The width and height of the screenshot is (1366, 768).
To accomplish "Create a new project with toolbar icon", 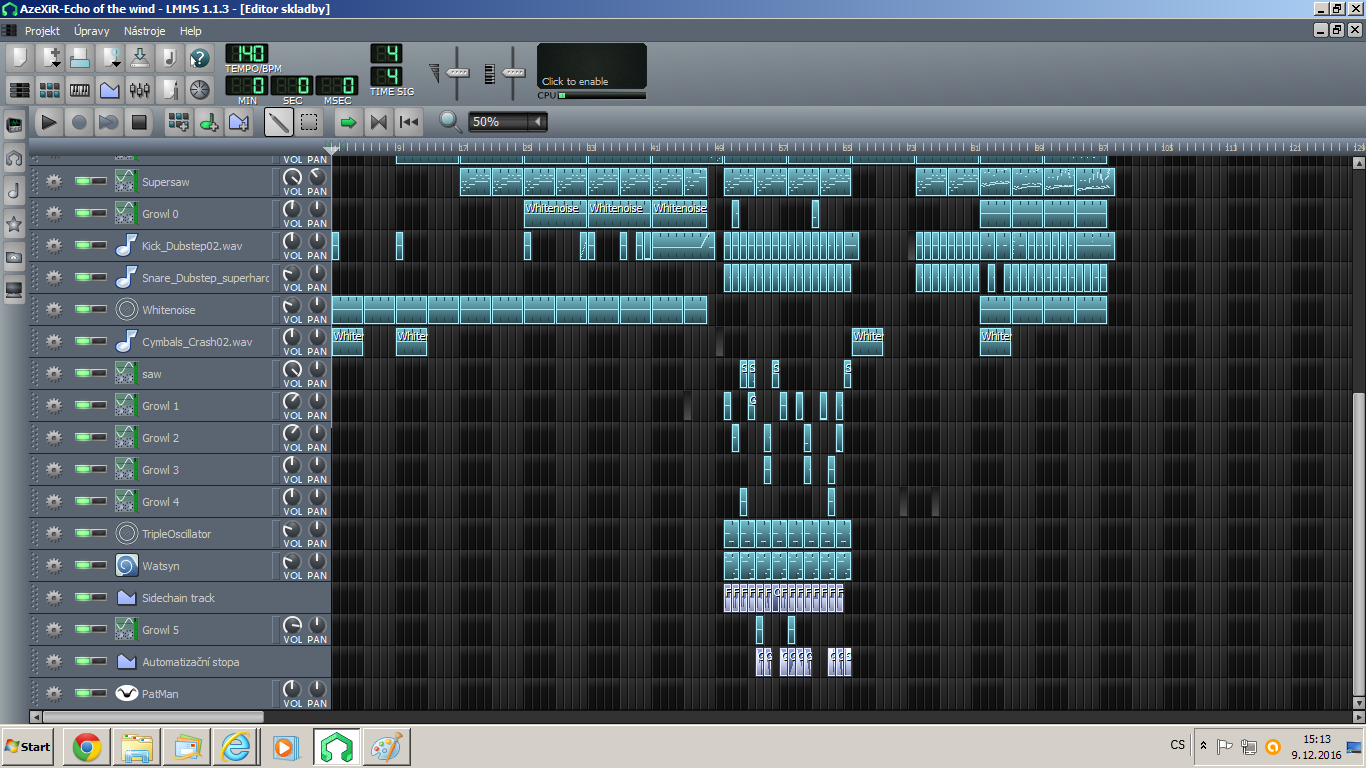I will click(x=20, y=57).
